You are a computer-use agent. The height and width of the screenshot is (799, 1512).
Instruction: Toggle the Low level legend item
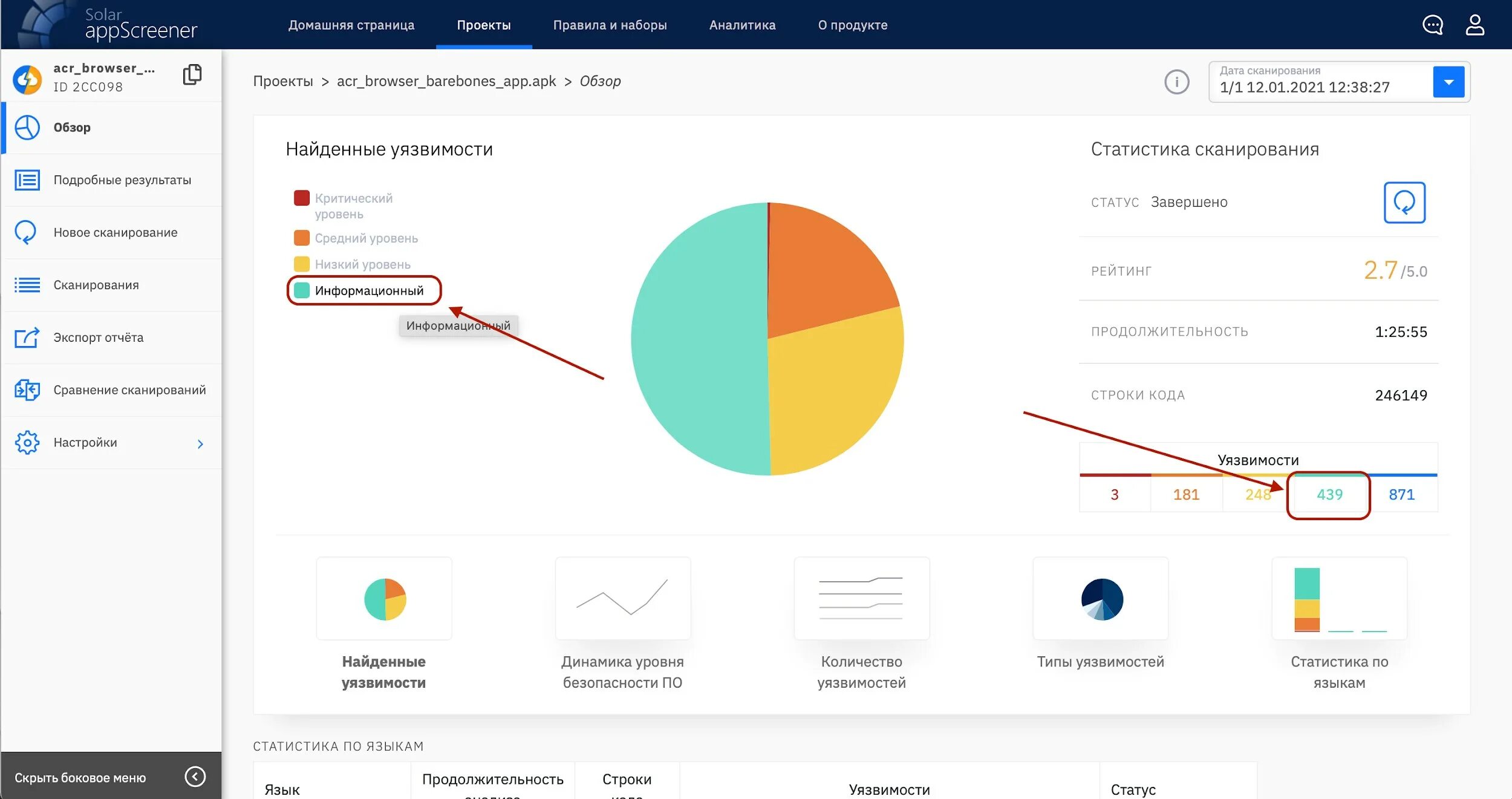(362, 264)
